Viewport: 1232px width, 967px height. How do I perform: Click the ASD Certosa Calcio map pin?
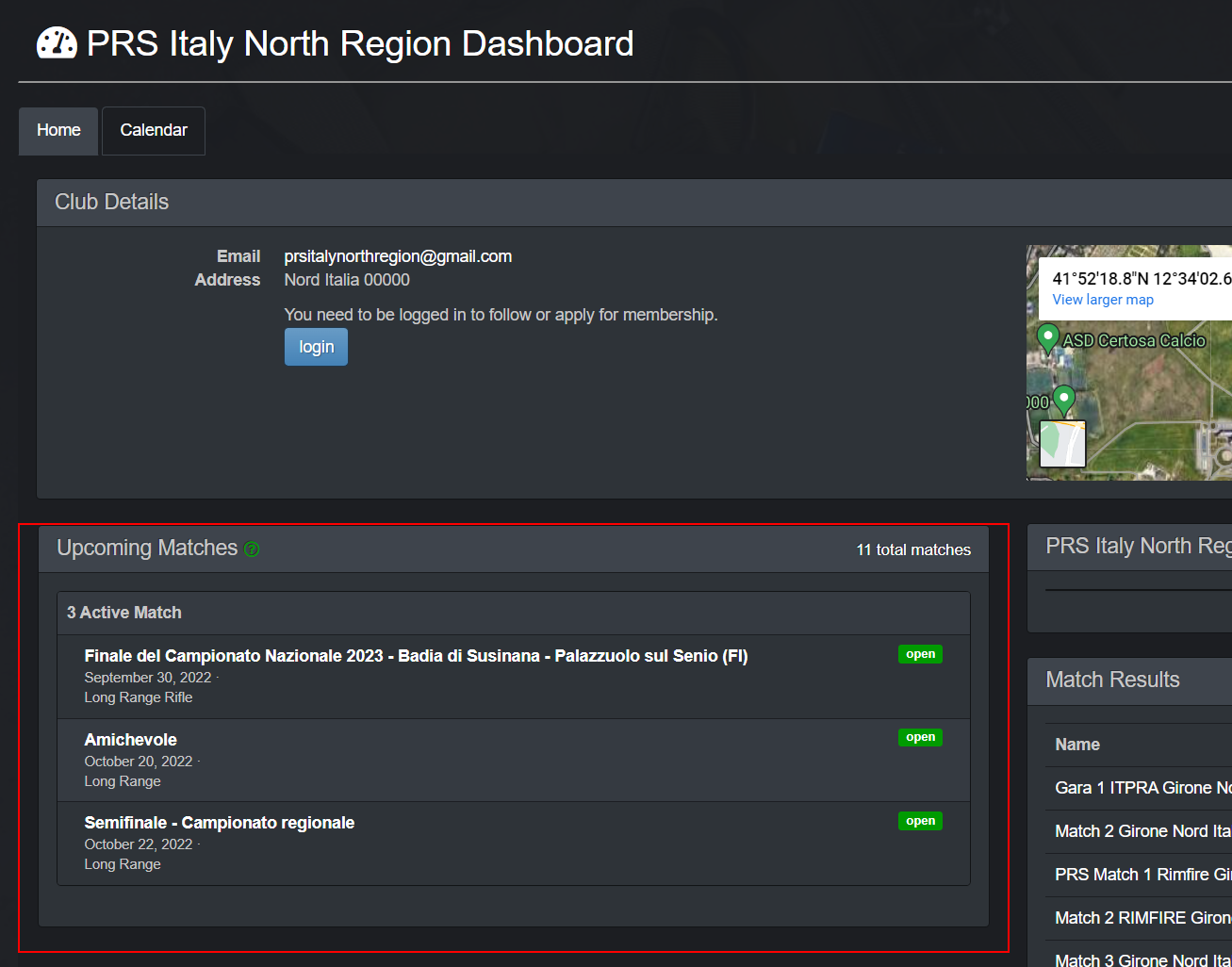click(1047, 337)
